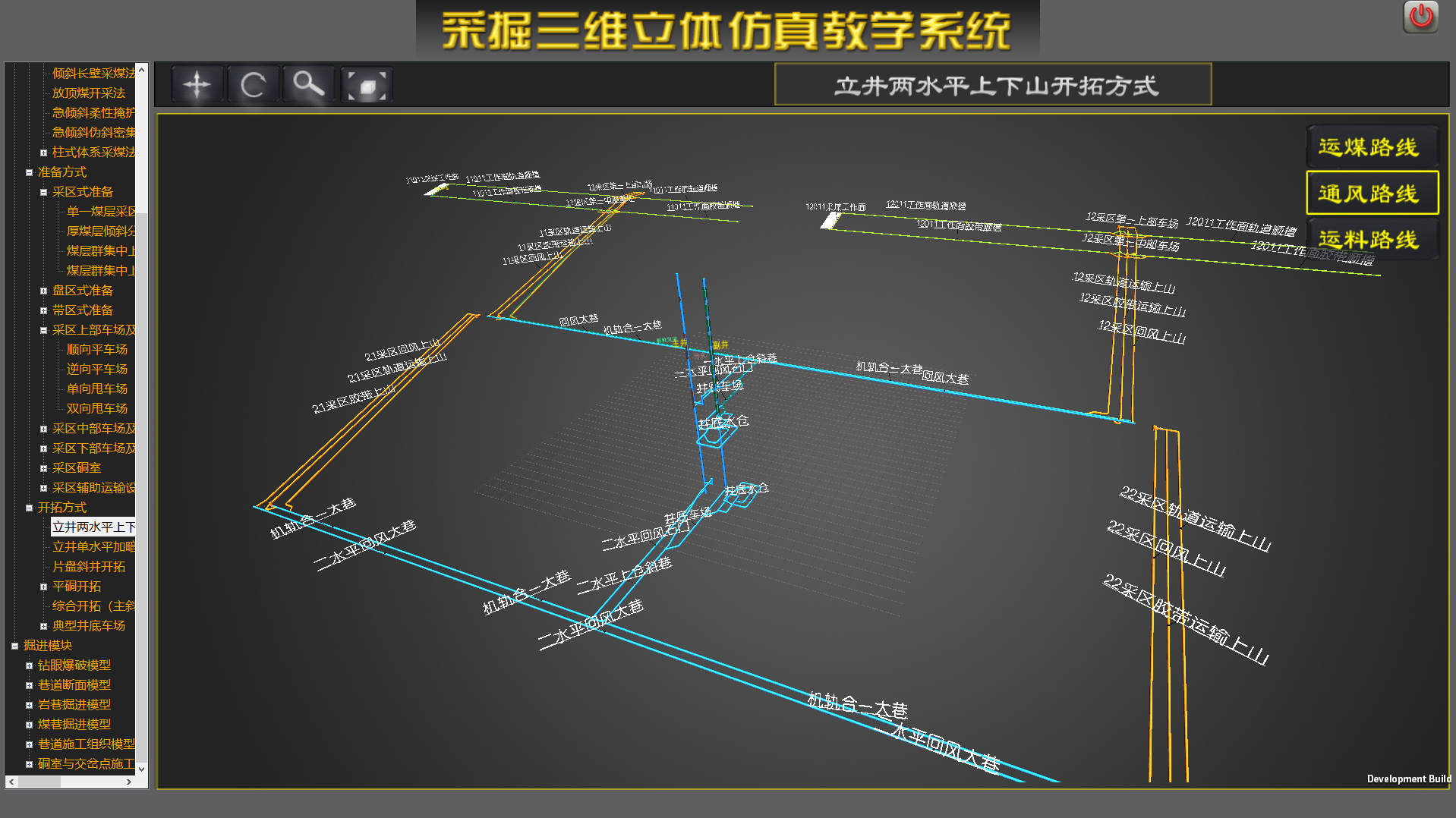Select the rotate view tool
This screenshot has width=1456, height=818.
click(x=254, y=83)
